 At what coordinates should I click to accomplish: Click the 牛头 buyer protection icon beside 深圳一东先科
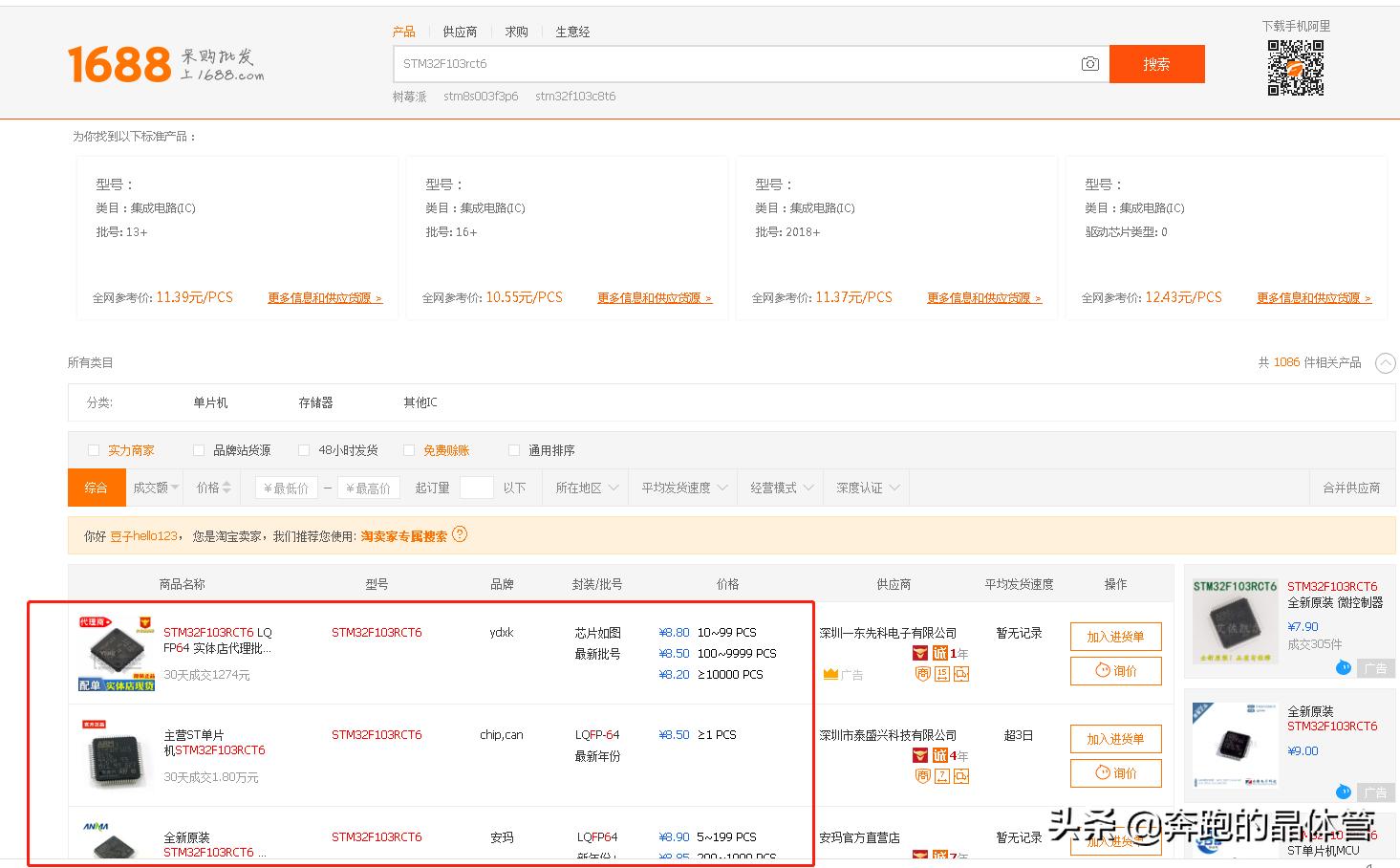[919, 653]
